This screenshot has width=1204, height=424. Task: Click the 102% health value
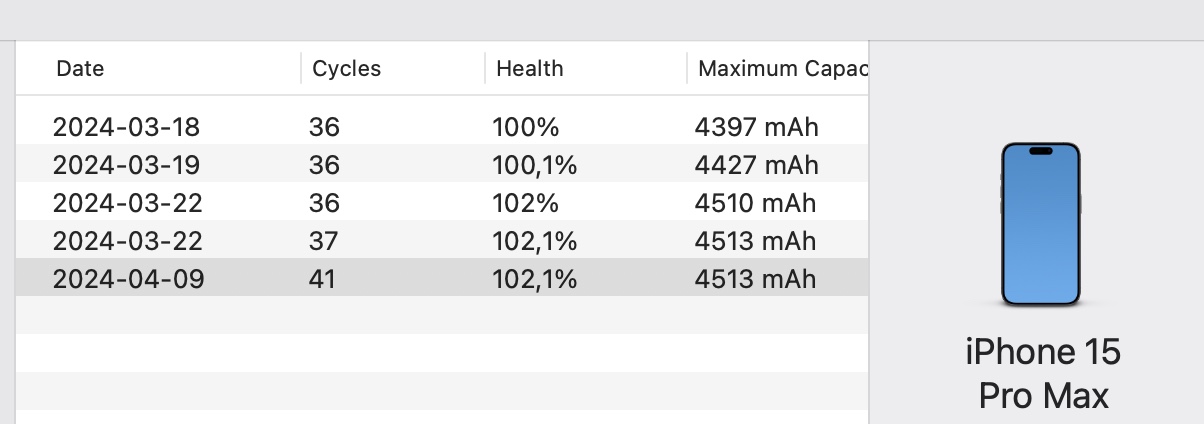pos(525,202)
